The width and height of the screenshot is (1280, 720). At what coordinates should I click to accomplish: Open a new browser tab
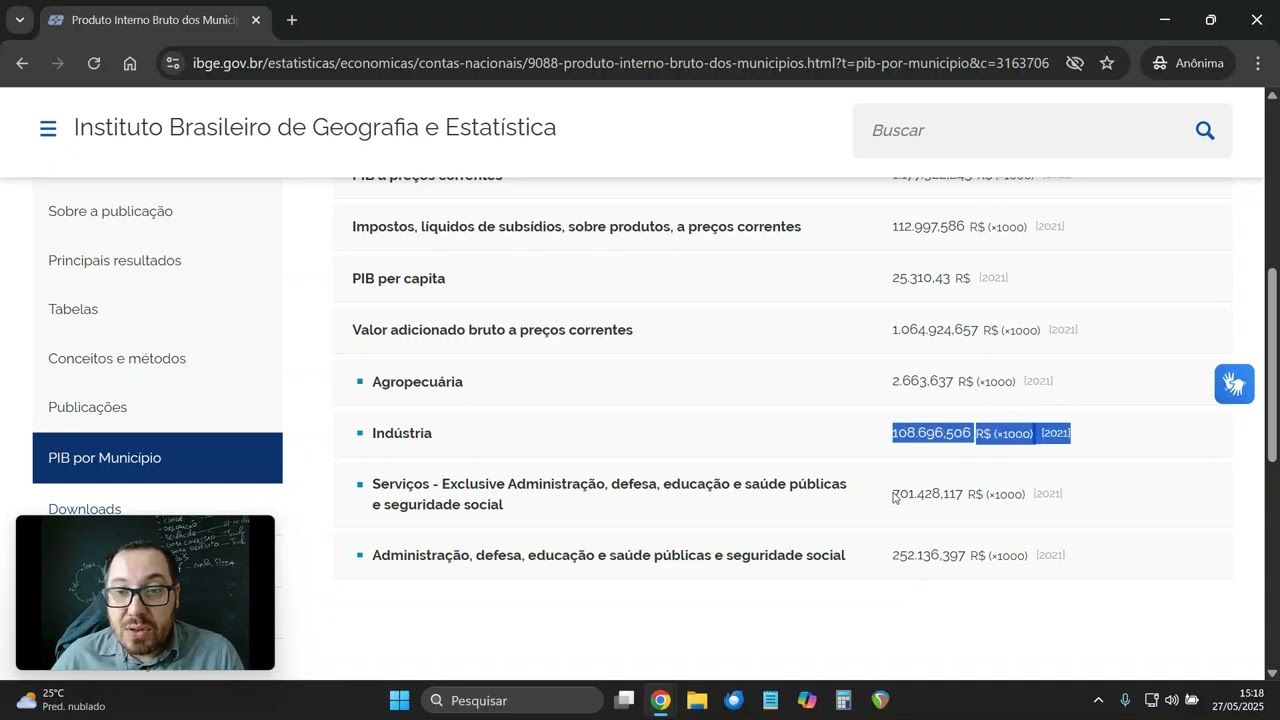point(292,20)
